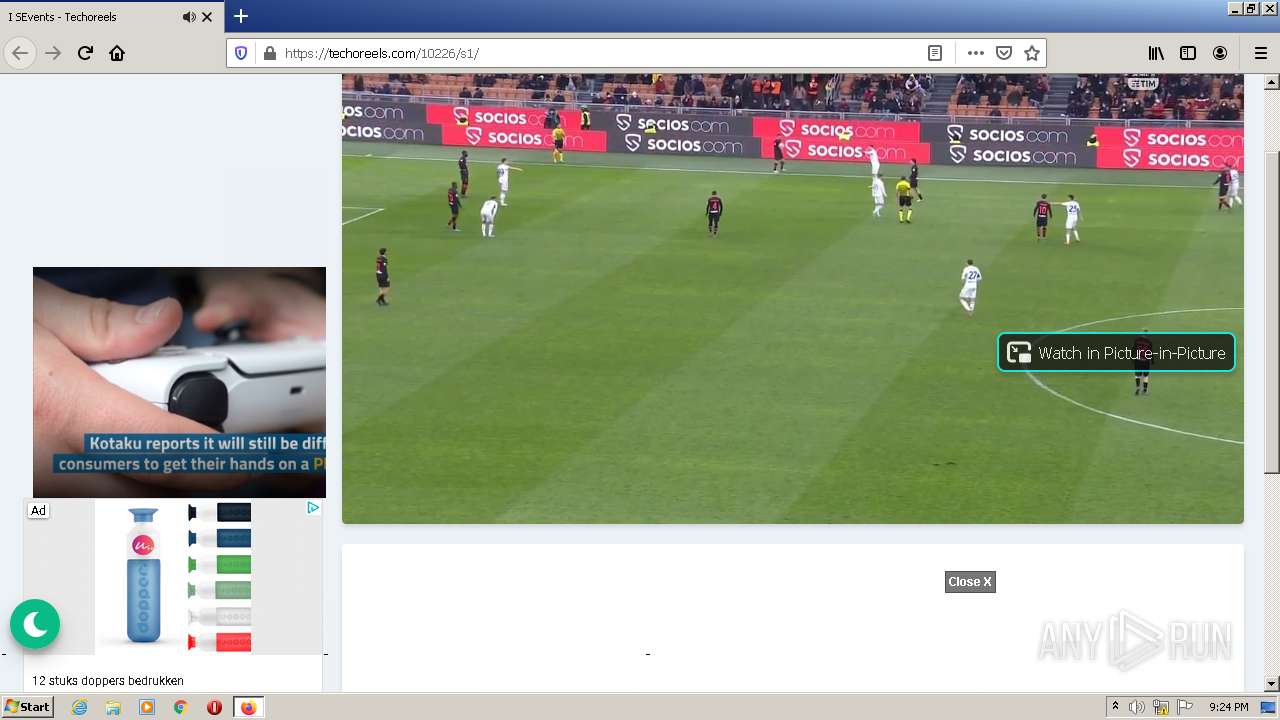
Task: Open tracking protection shield info
Action: (x=241, y=53)
